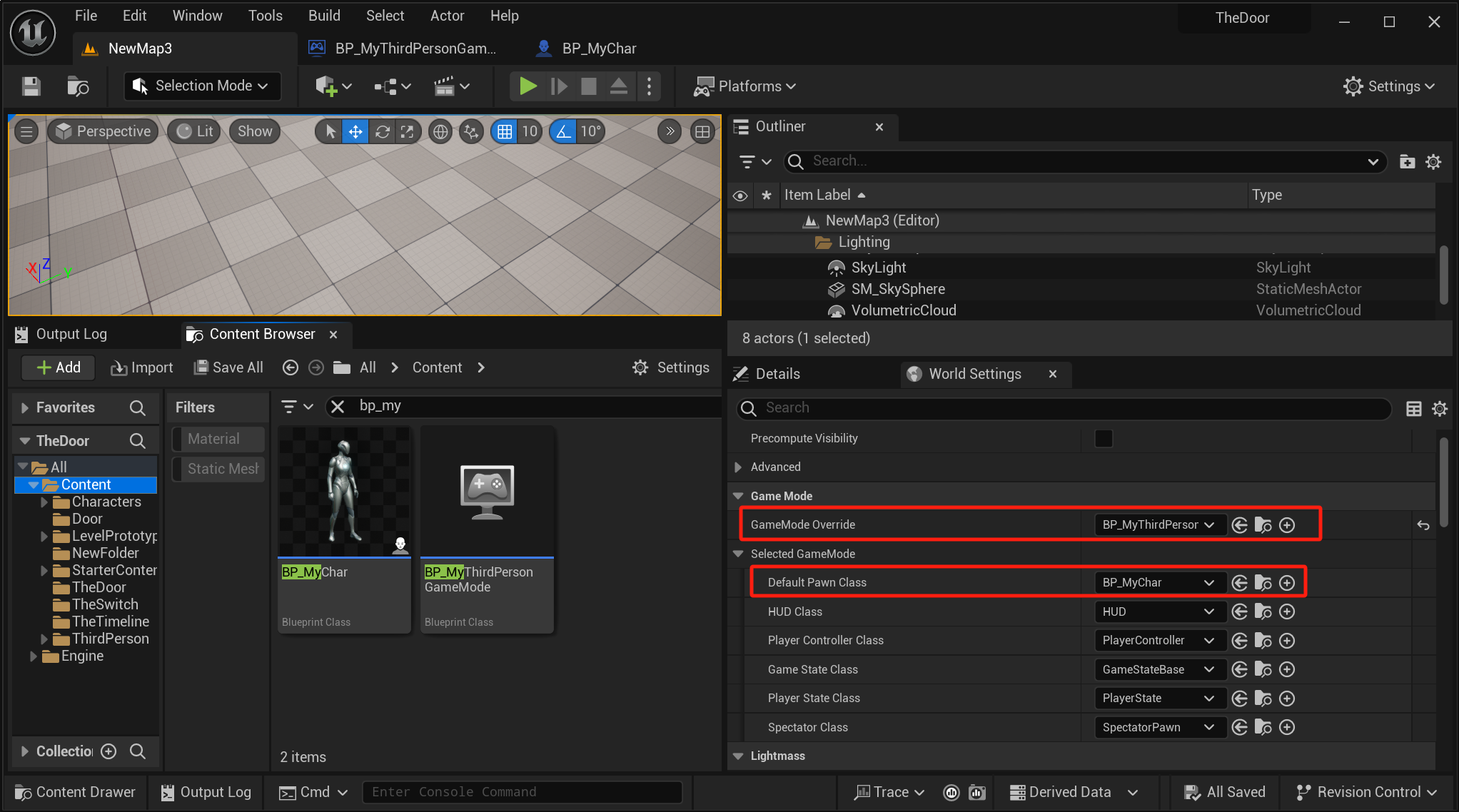
Task: Click the Skip frame playback icon
Action: click(x=559, y=86)
